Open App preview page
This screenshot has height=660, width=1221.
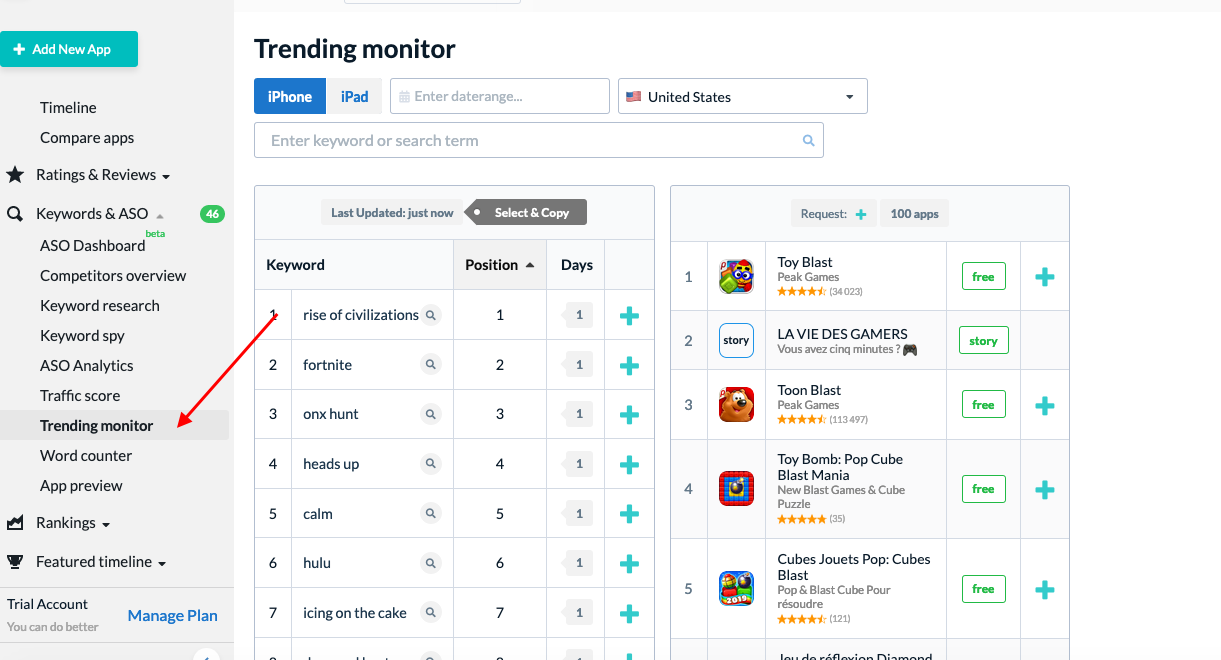click(81, 485)
